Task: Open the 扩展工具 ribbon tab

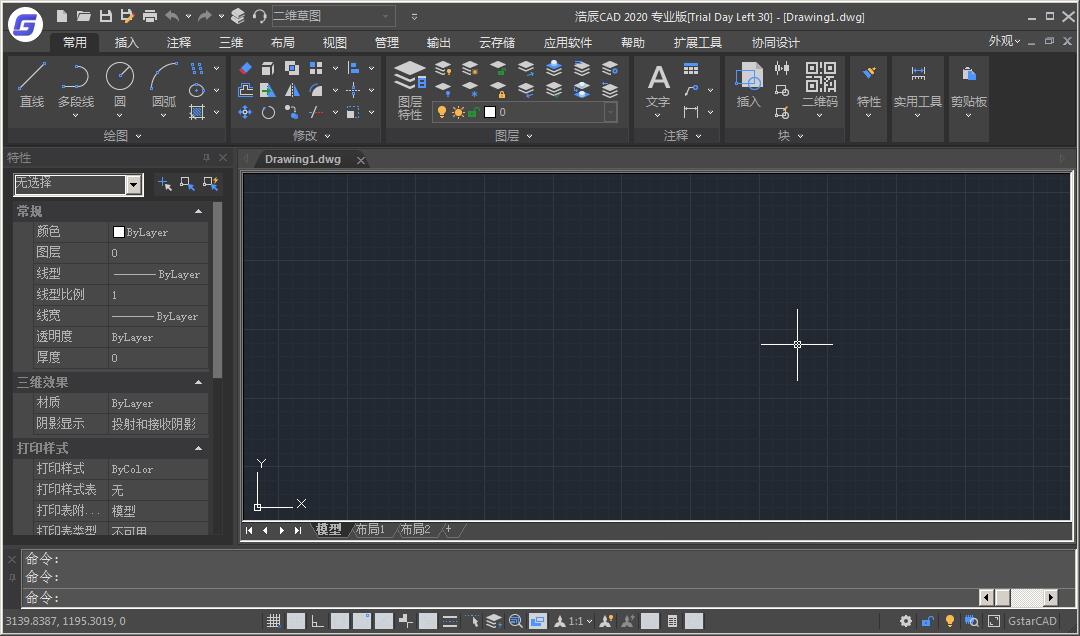Action: (x=697, y=43)
